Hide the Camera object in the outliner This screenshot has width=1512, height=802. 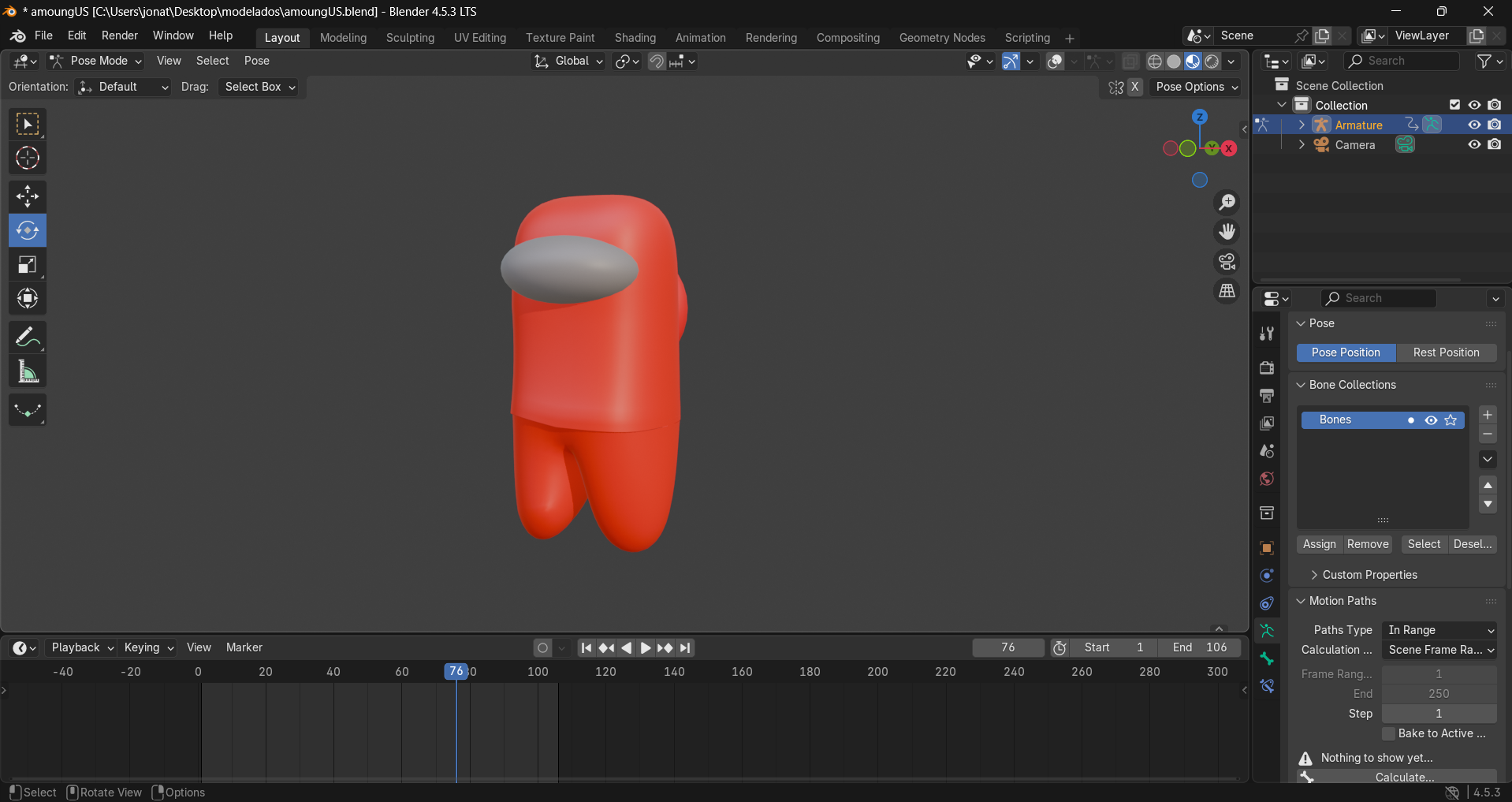[x=1473, y=144]
